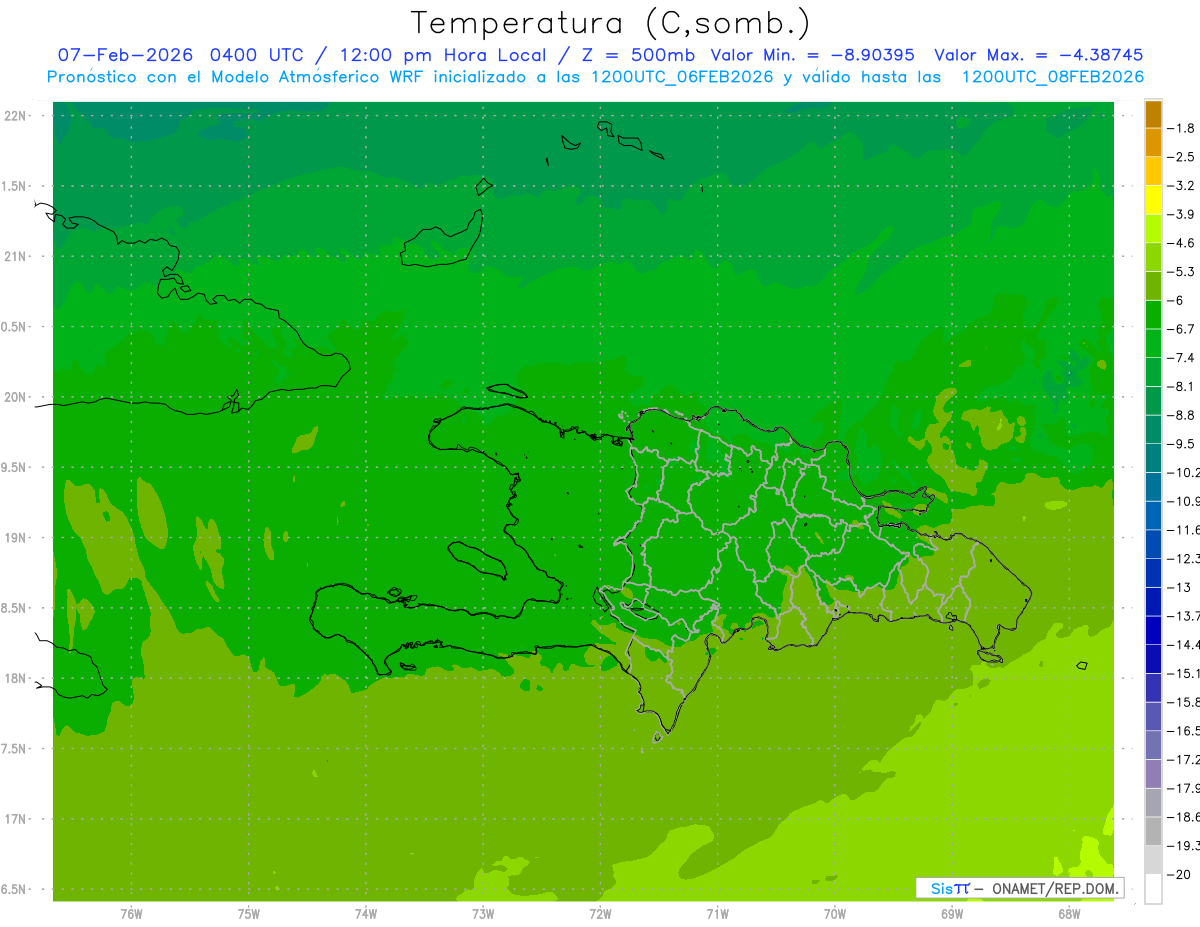
Task: Click the '-9.5' colorbar value
Action: tap(1181, 444)
